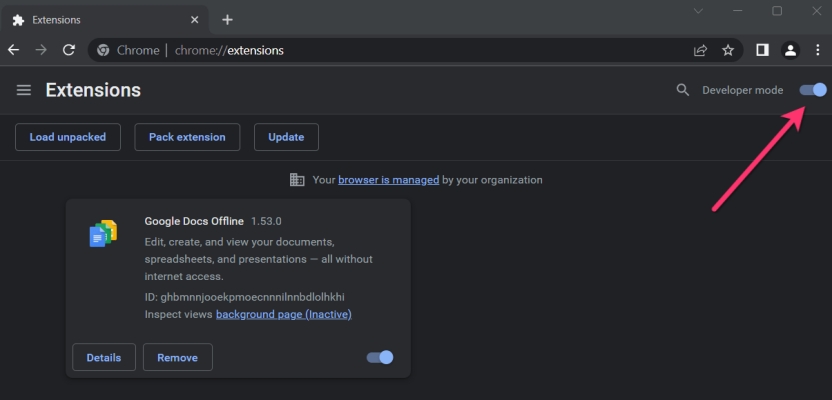Click the chrome://extensions address bar
This screenshot has width=832, height=400.
pyautogui.click(x=415, y=50)
